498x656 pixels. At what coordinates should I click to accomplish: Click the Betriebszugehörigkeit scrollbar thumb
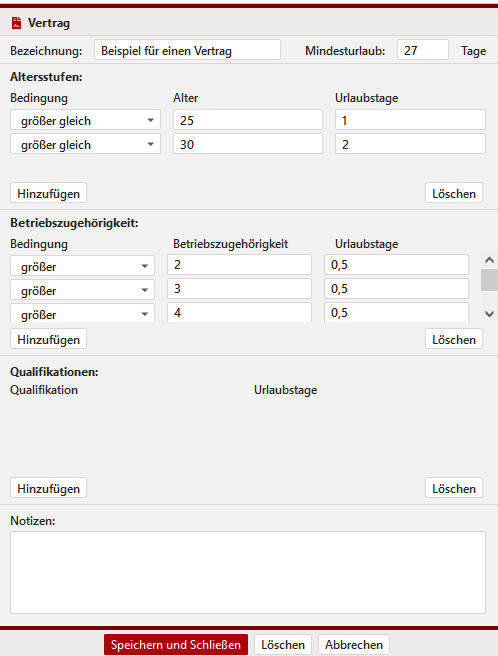[x=489, y=280]
